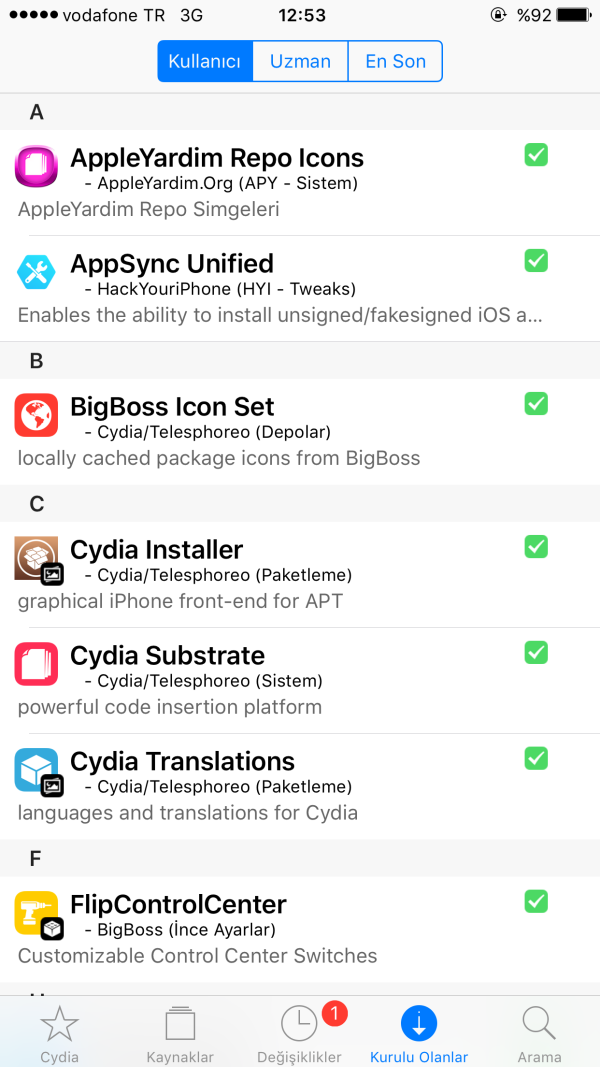Screen dimensions: 600x1067
Task: Tap the AppleYardim Repo Icons package icon
Action: point(36,165)
